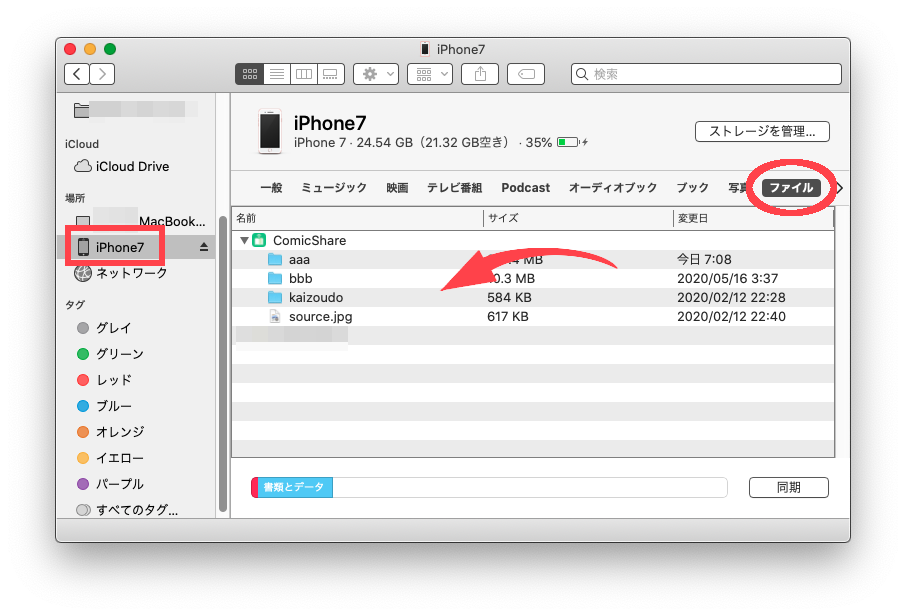This screenshot has height=616, width=906.
Task: Focus the 検索 search field
Action: pyautogui.click(x=706, y=74)
